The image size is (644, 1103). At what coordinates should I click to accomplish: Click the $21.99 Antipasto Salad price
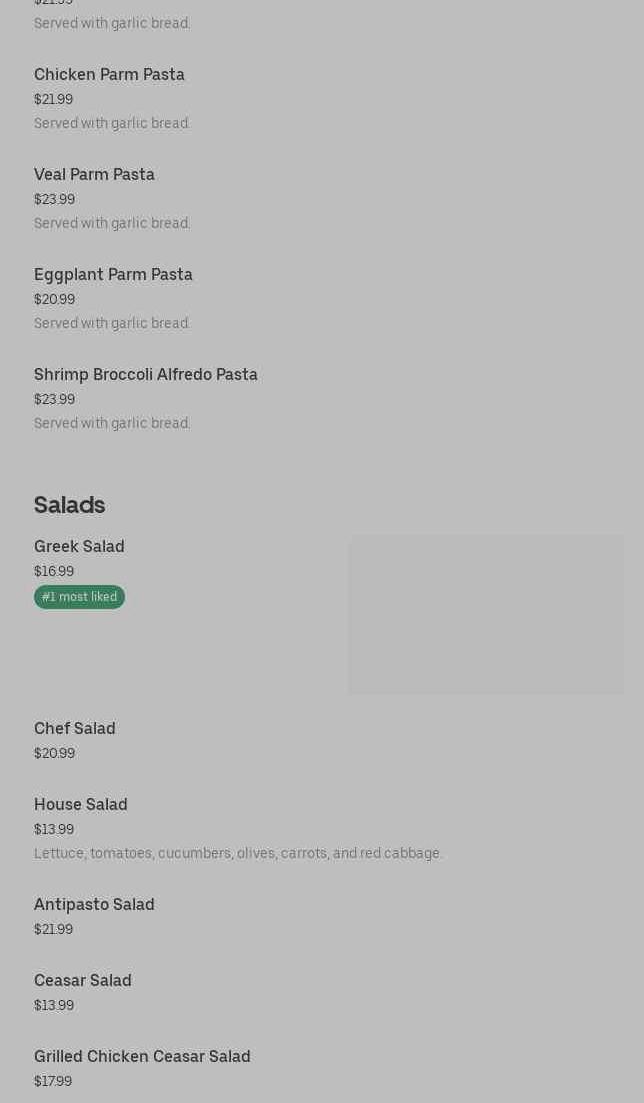[x=53, y=929]
